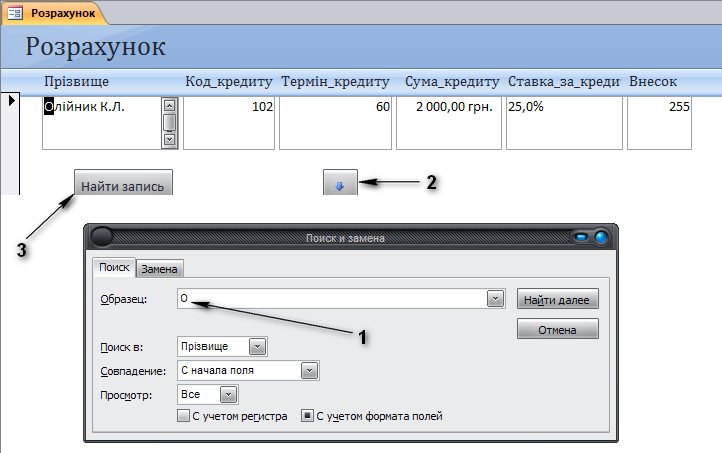Open the Совпадение dropdown

(309, 371)
